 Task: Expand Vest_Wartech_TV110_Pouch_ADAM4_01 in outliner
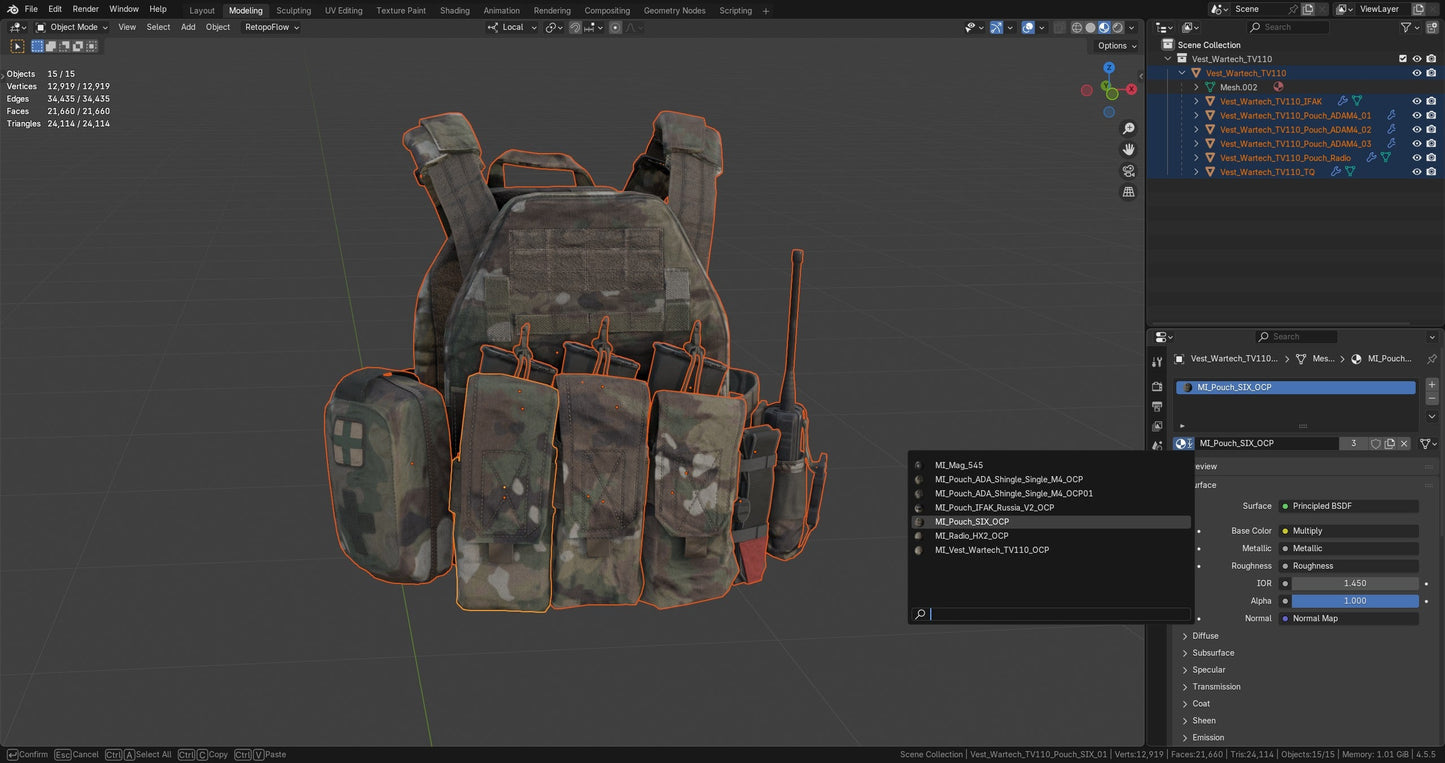pyautogui.click(x=1197, y=115)
